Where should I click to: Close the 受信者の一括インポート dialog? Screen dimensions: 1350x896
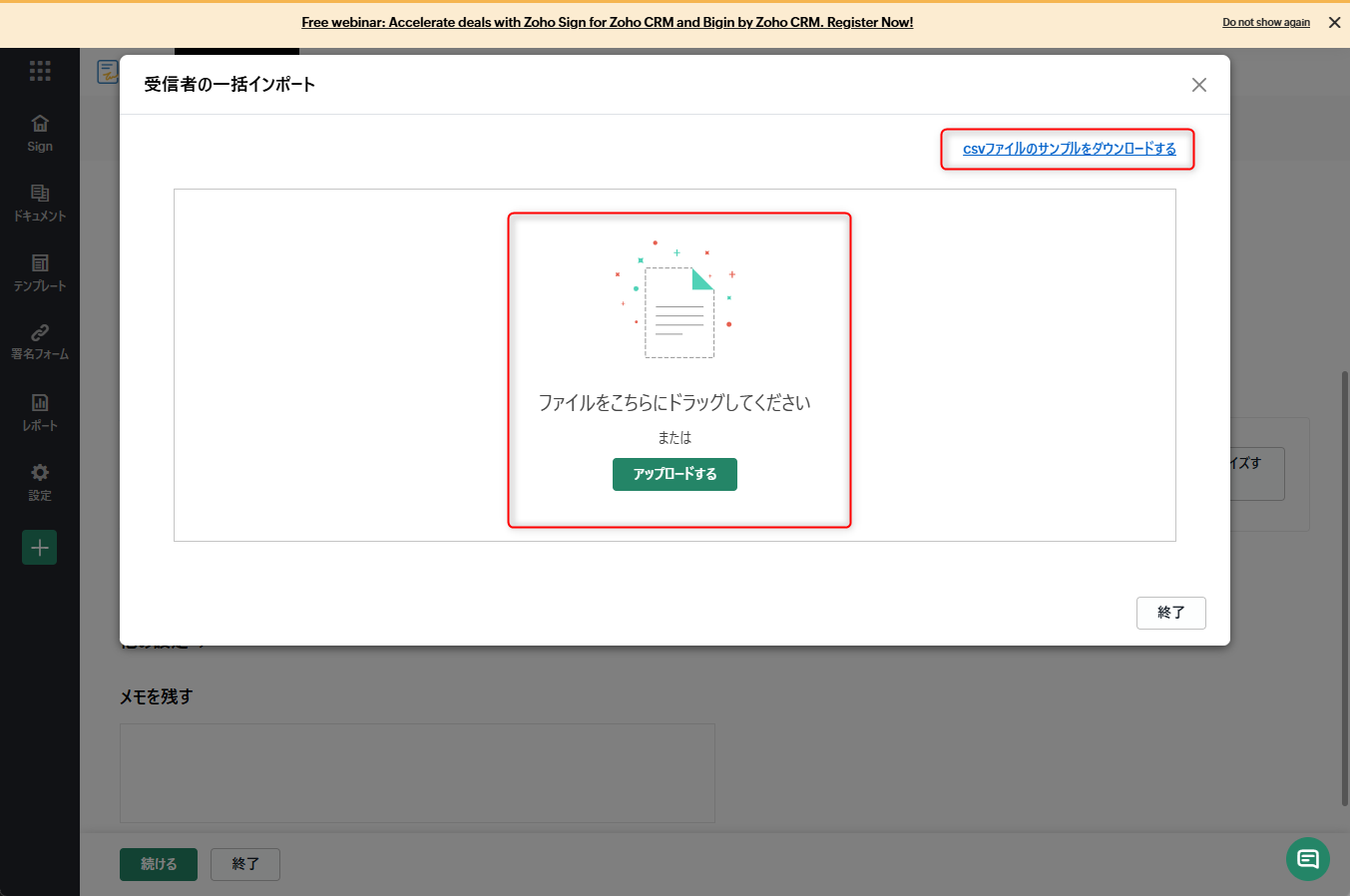[x=1198, y=85]
